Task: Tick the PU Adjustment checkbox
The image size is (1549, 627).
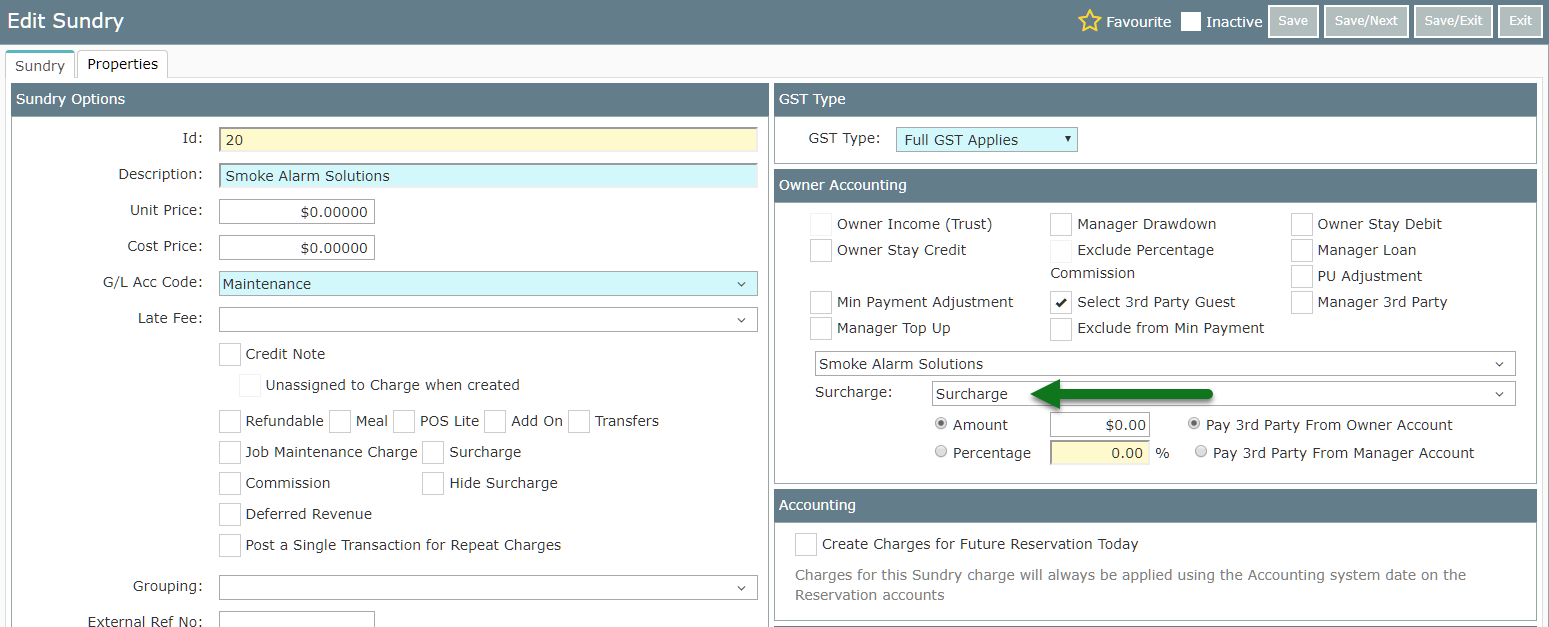Action: [1302, 276]
